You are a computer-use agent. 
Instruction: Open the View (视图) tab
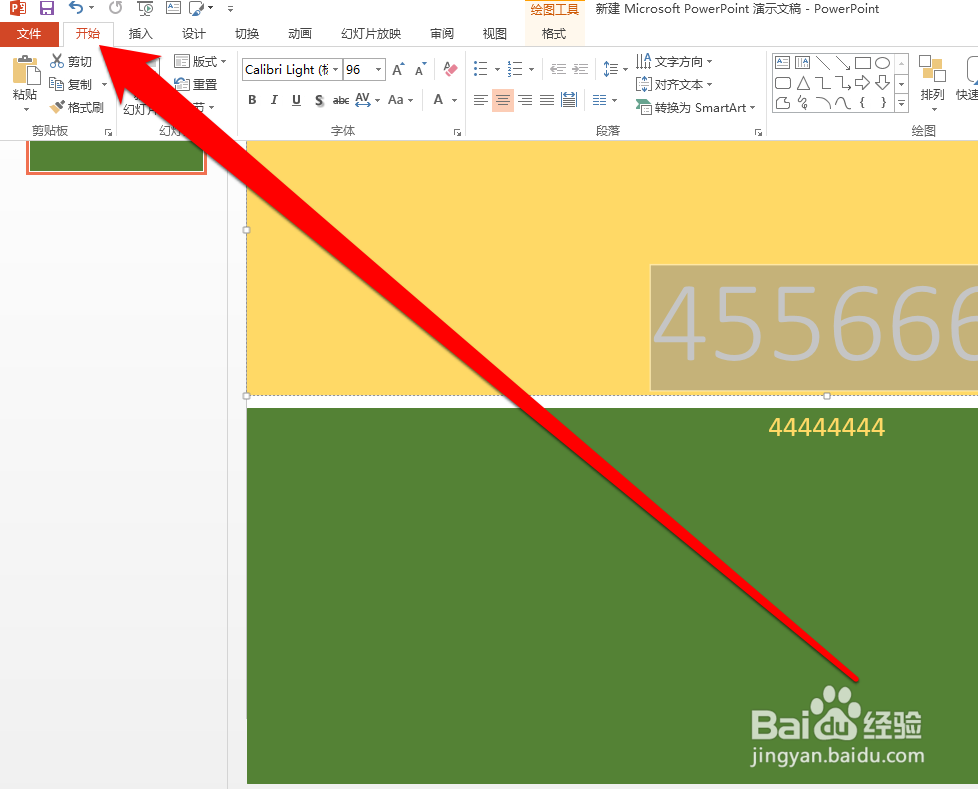point(495,34)
